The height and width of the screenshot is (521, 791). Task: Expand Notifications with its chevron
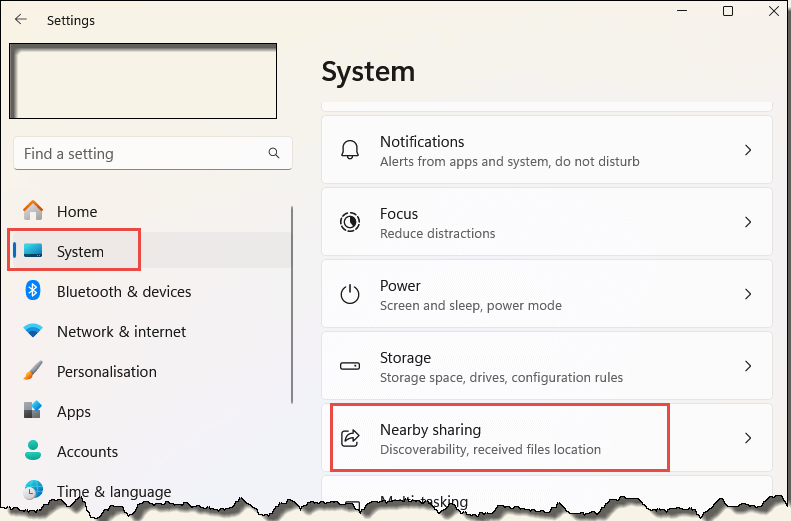pyautogui.click(x=748, y=150)
